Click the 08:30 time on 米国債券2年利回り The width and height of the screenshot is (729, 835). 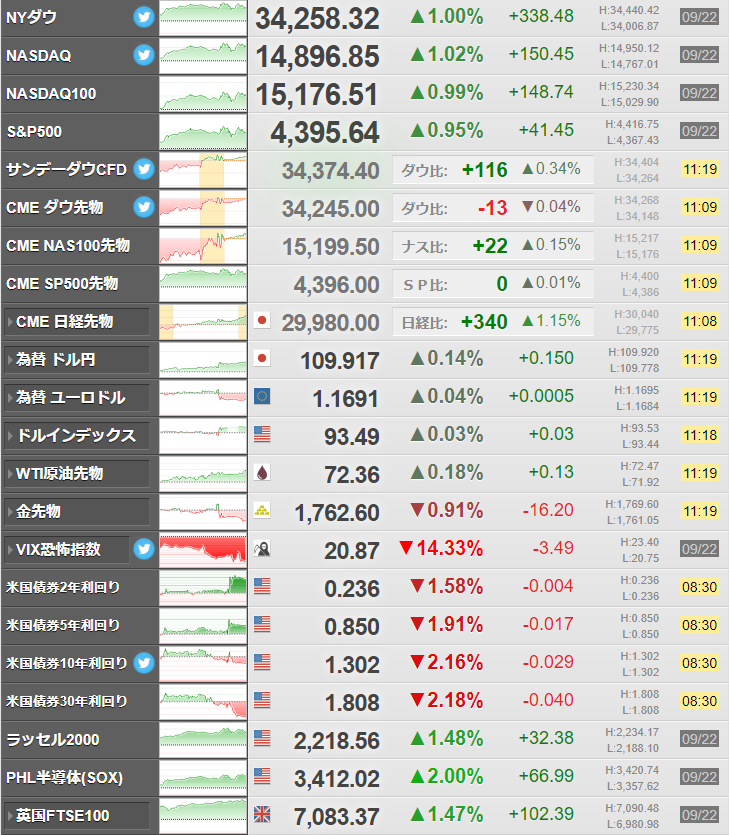[700, 587]
